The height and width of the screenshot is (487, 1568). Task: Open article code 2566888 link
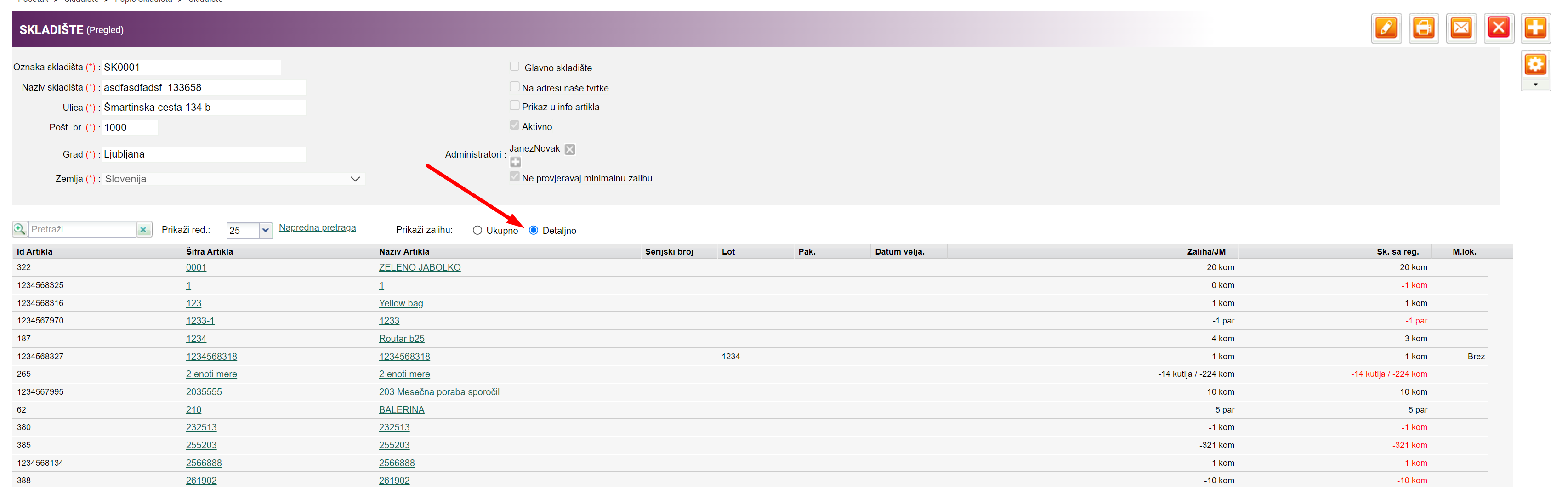pyautogui.click(x=204, y=463)
